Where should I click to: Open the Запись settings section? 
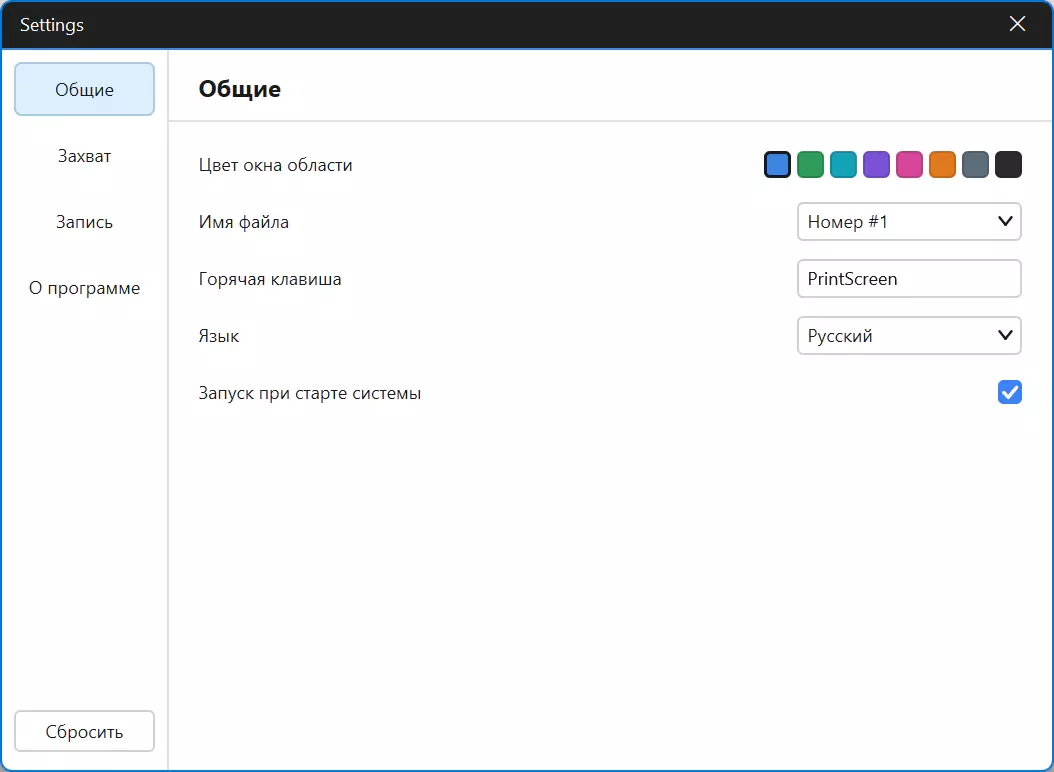point(84,222)
